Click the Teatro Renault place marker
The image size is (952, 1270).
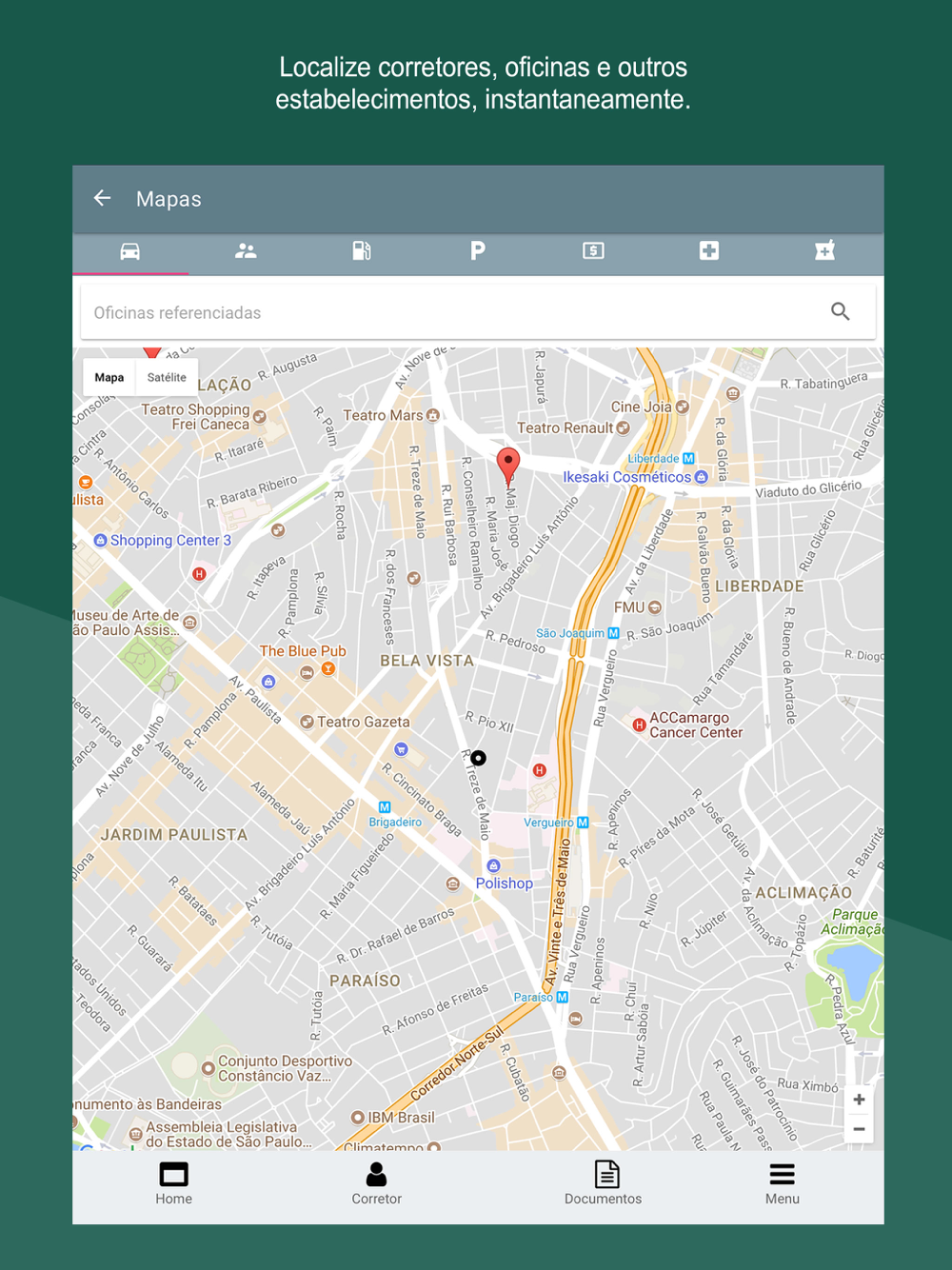[x=624, y=428]
